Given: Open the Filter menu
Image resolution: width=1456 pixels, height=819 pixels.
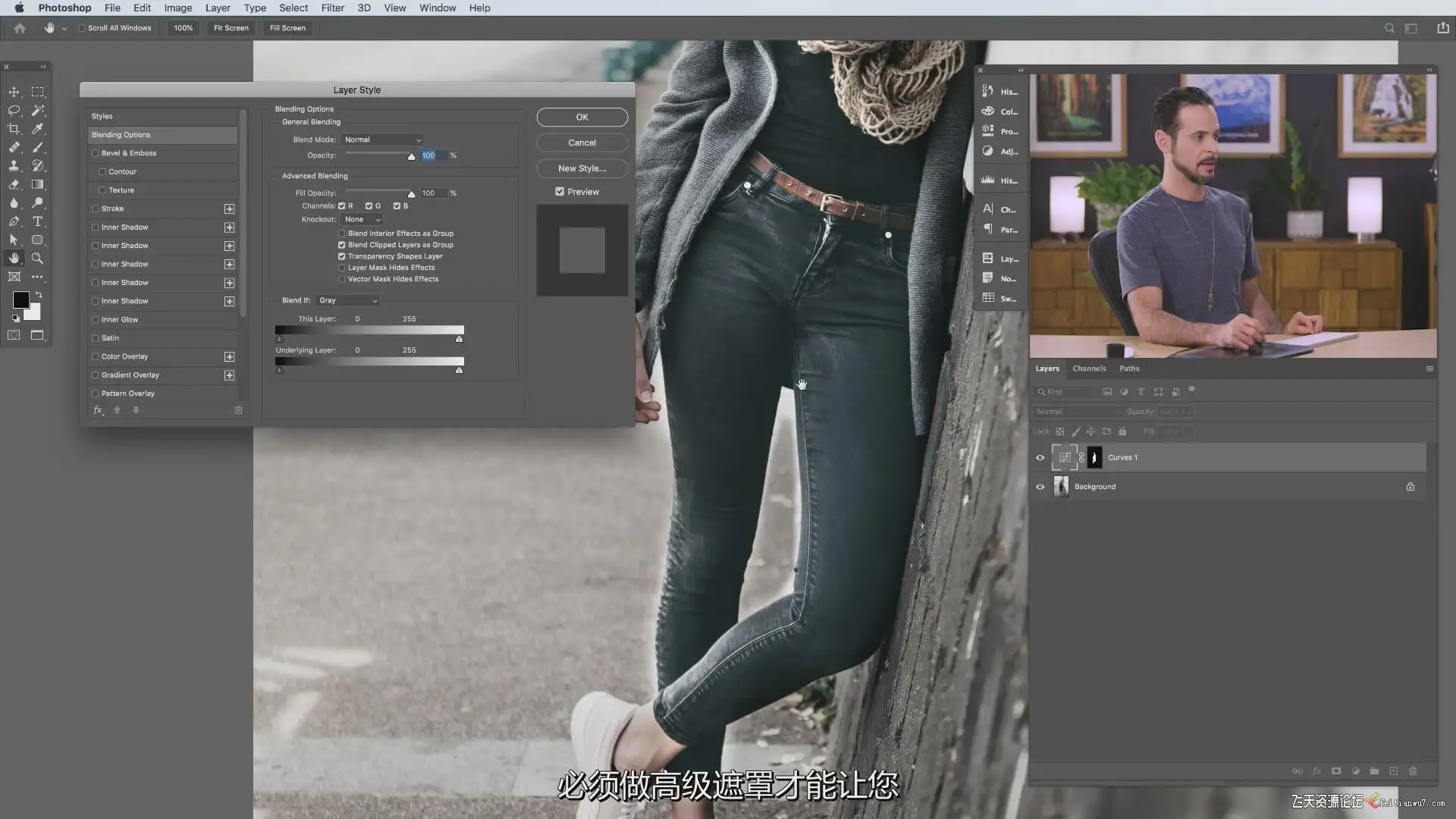Looking at the screenshot, I should pyautogui.click(x=332, y=8).
